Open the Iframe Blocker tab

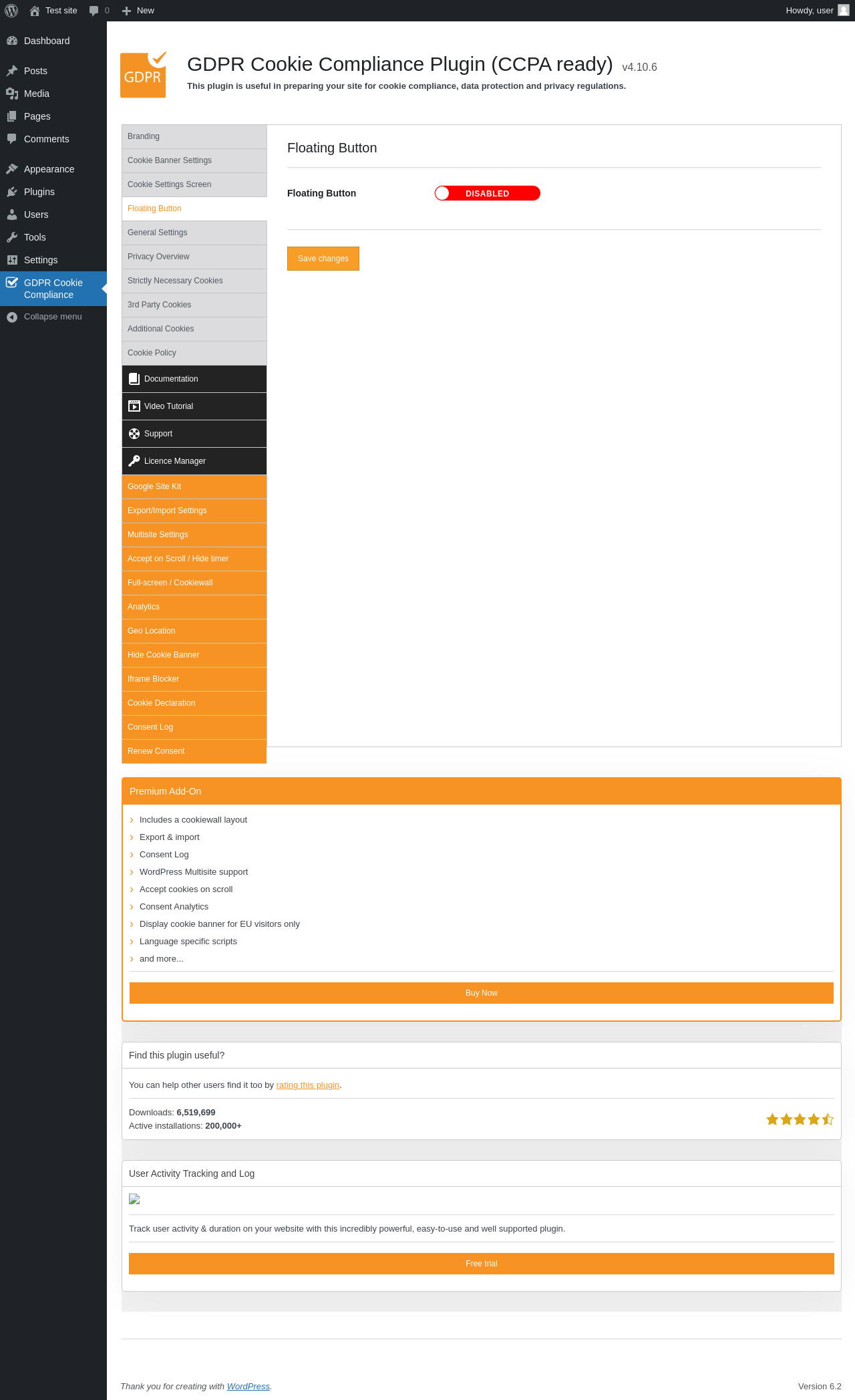[x=194, y=679]
